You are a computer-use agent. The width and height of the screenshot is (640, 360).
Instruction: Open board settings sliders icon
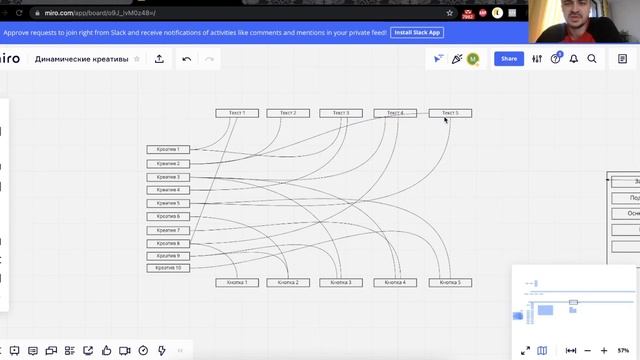[537, 59]
